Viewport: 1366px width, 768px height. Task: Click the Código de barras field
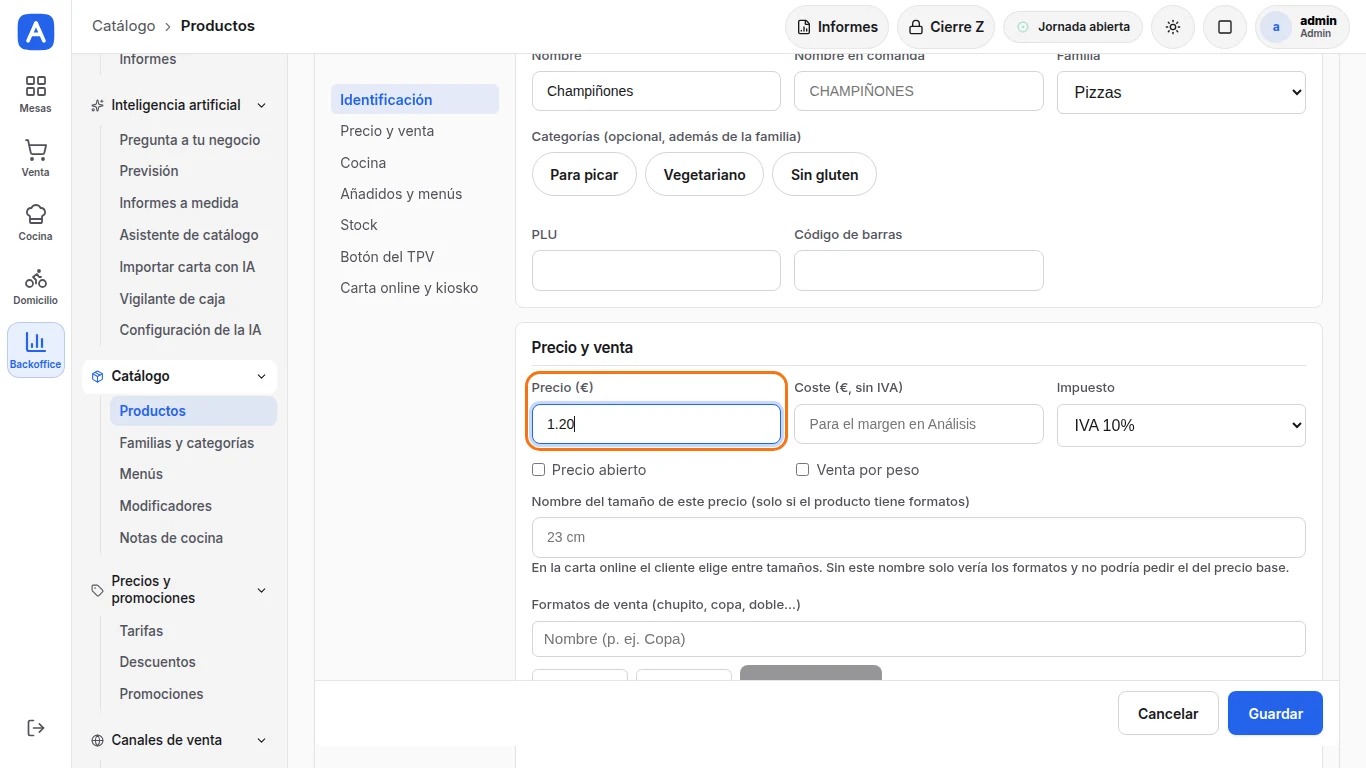click(x=918, y=270)
